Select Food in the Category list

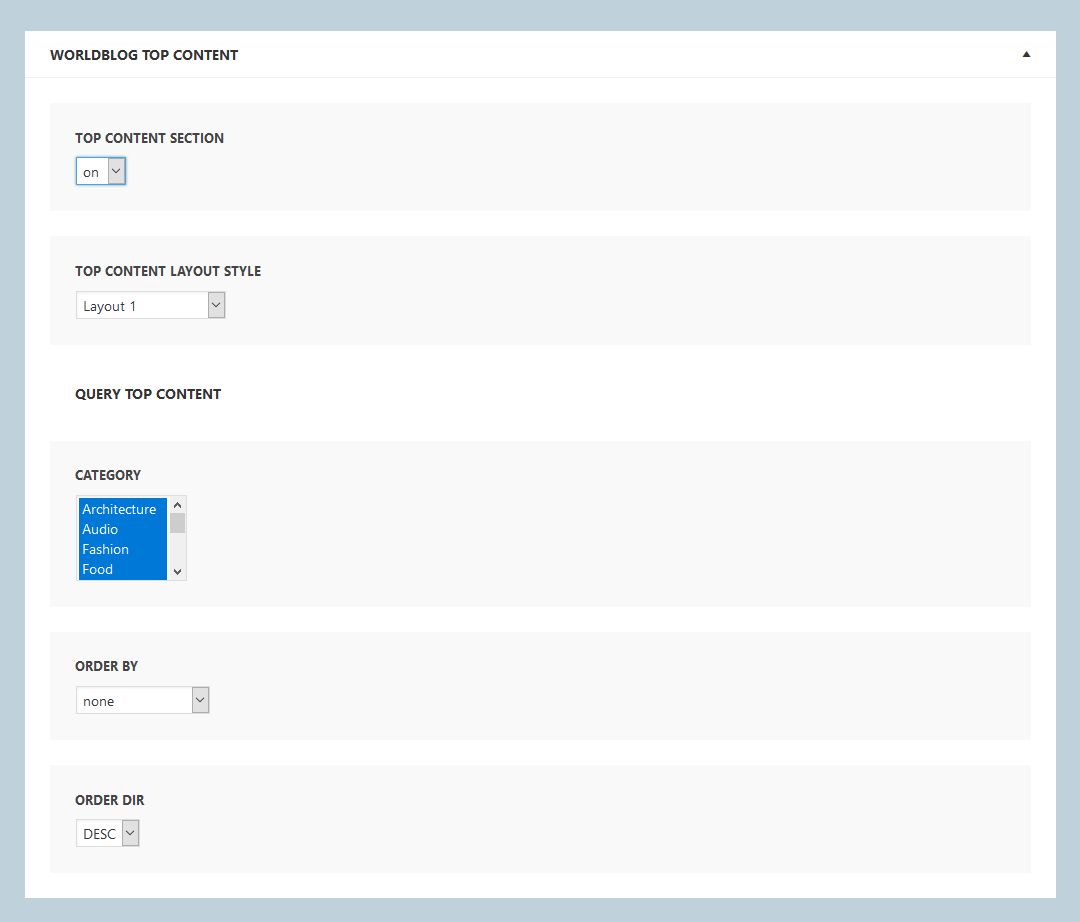pyautogui.click(x=123, y=569)
